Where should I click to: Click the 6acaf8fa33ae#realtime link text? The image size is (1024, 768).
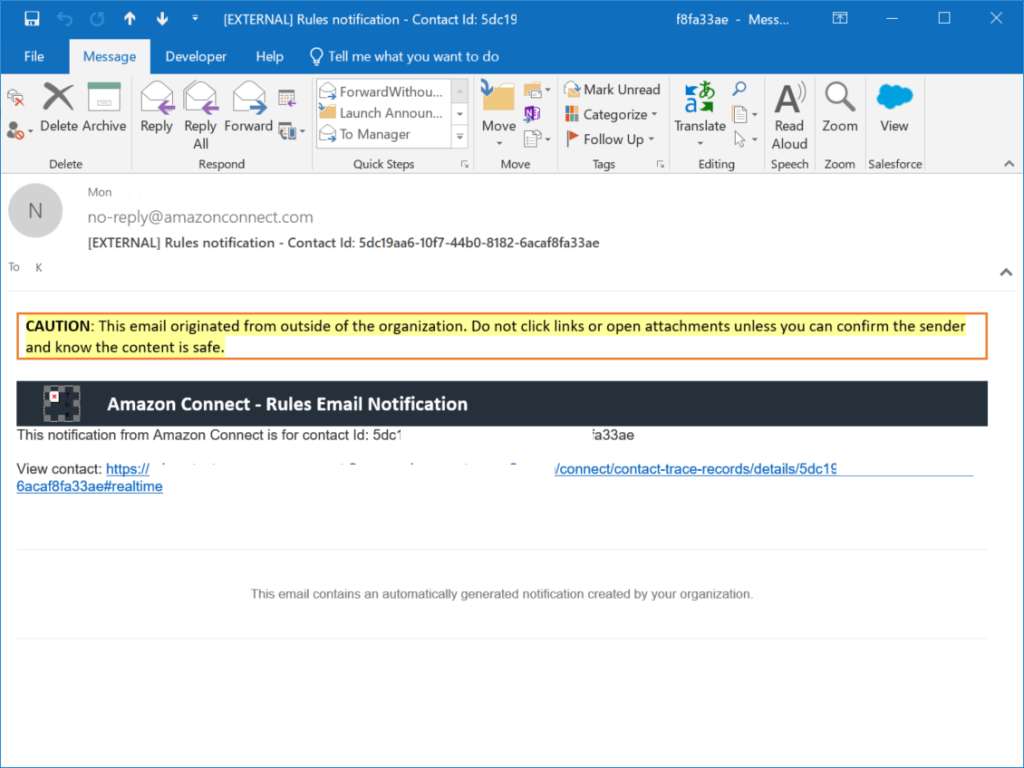89,487
